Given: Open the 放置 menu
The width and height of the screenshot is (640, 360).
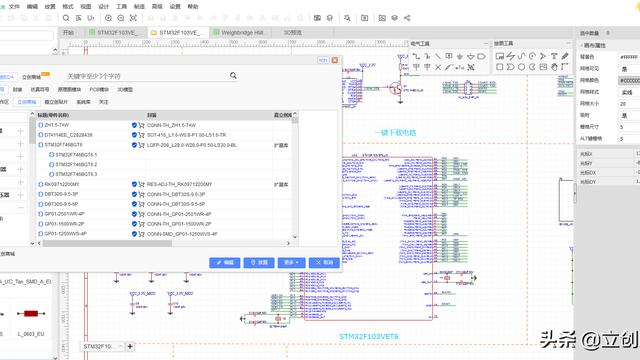Looking at the screenshot, I should [50, 7].
